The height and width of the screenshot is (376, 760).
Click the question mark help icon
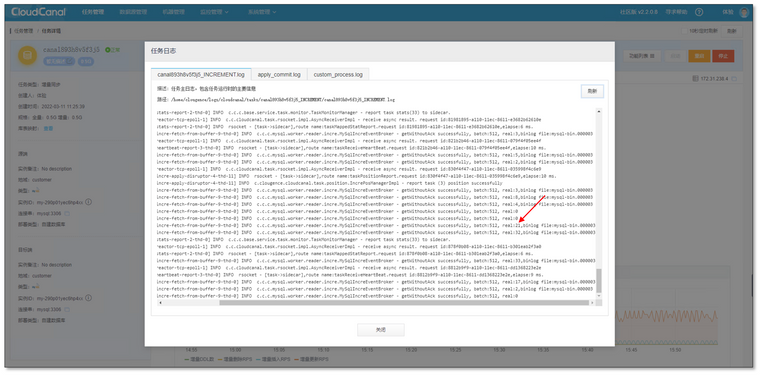tap(699, 12)
